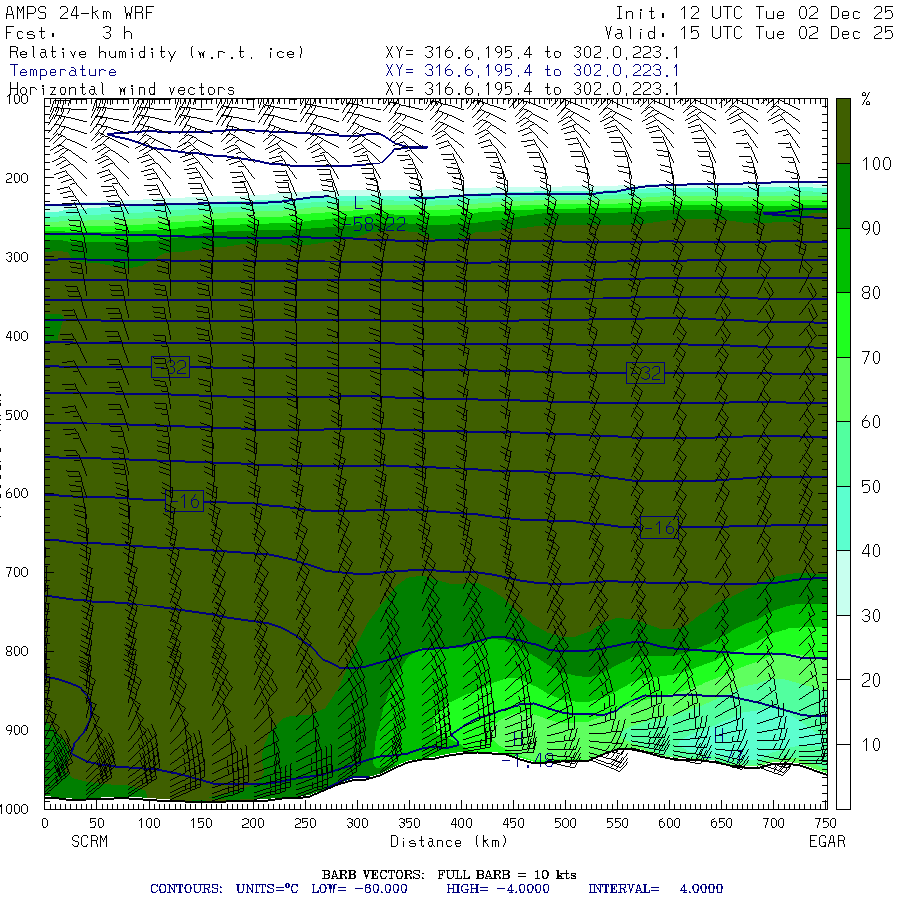Select the left '-16' contour label

click(184, 501)
